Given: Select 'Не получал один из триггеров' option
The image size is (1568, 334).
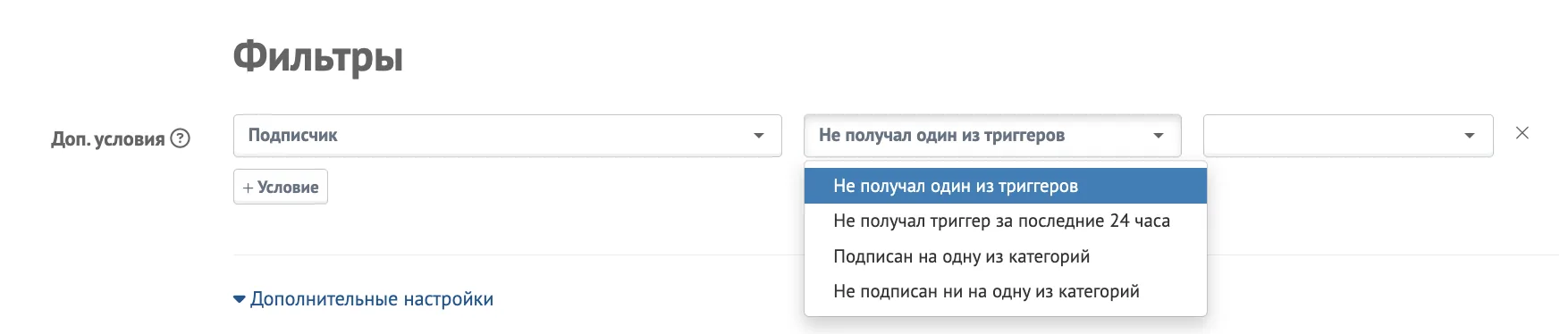Looking at the screenshot, I should click(1006, 186).
